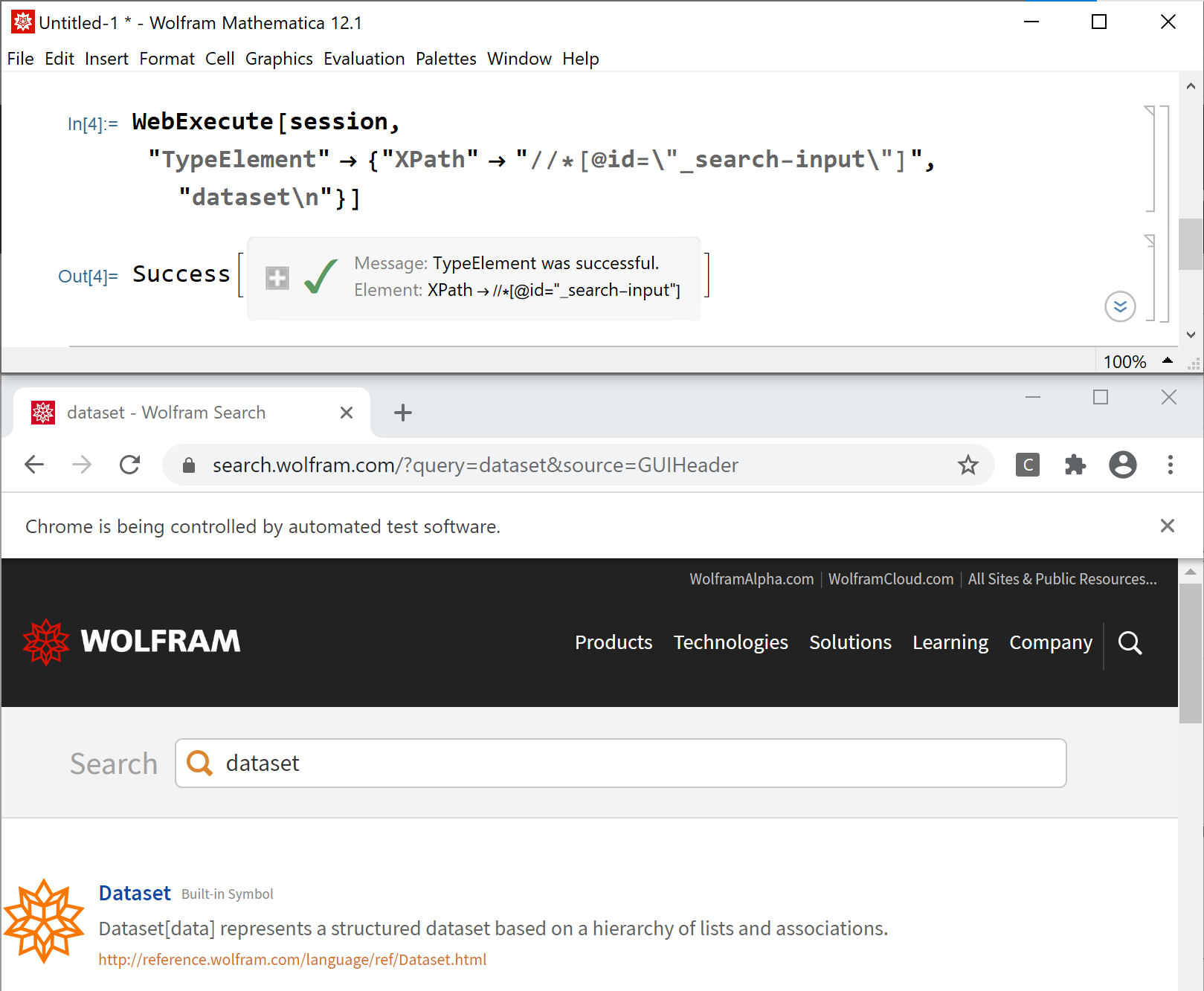
Task: Reload the Chrome page
Action: pos(130,465)
